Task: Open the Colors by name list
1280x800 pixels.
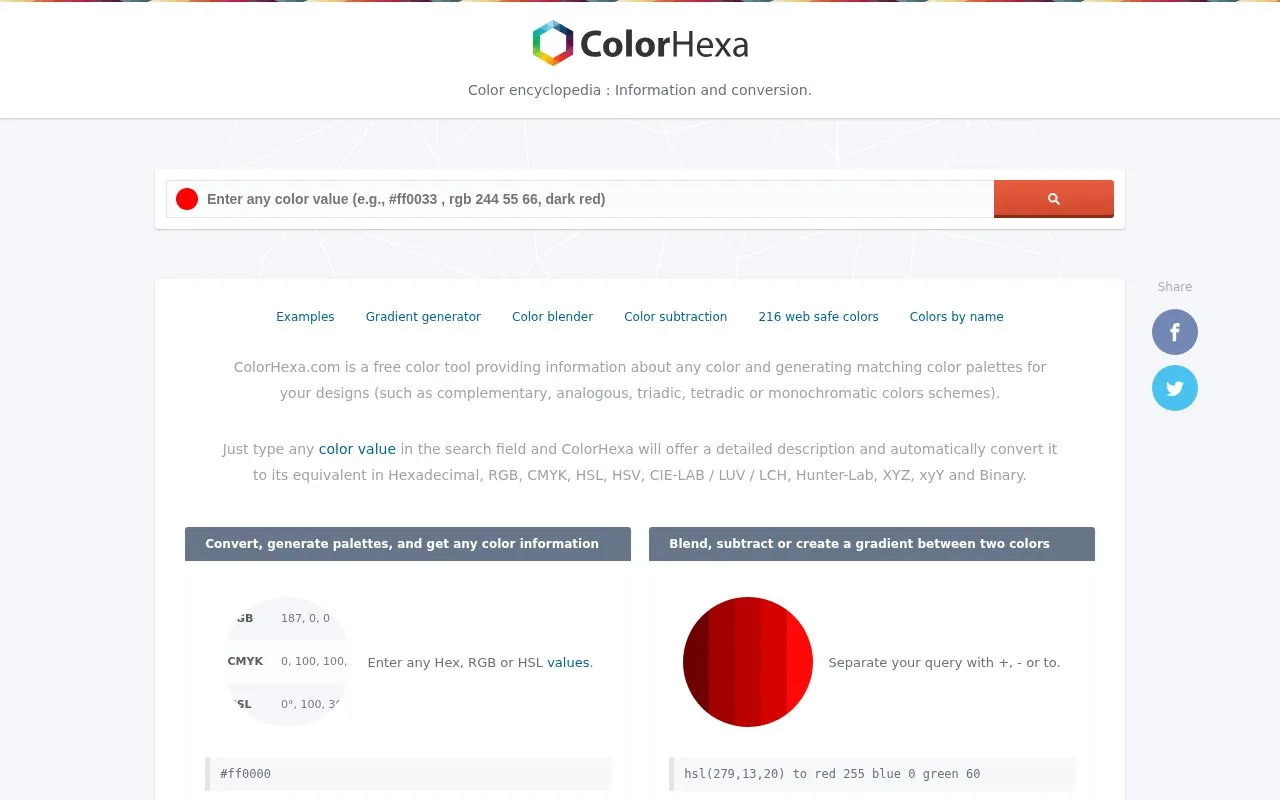Action: coord(956,317)
